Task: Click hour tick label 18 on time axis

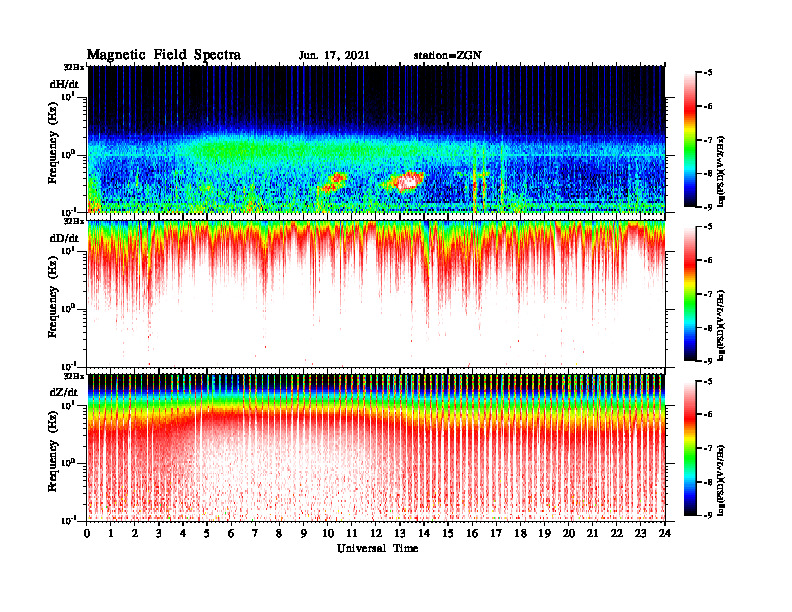Action: [520, 534]
